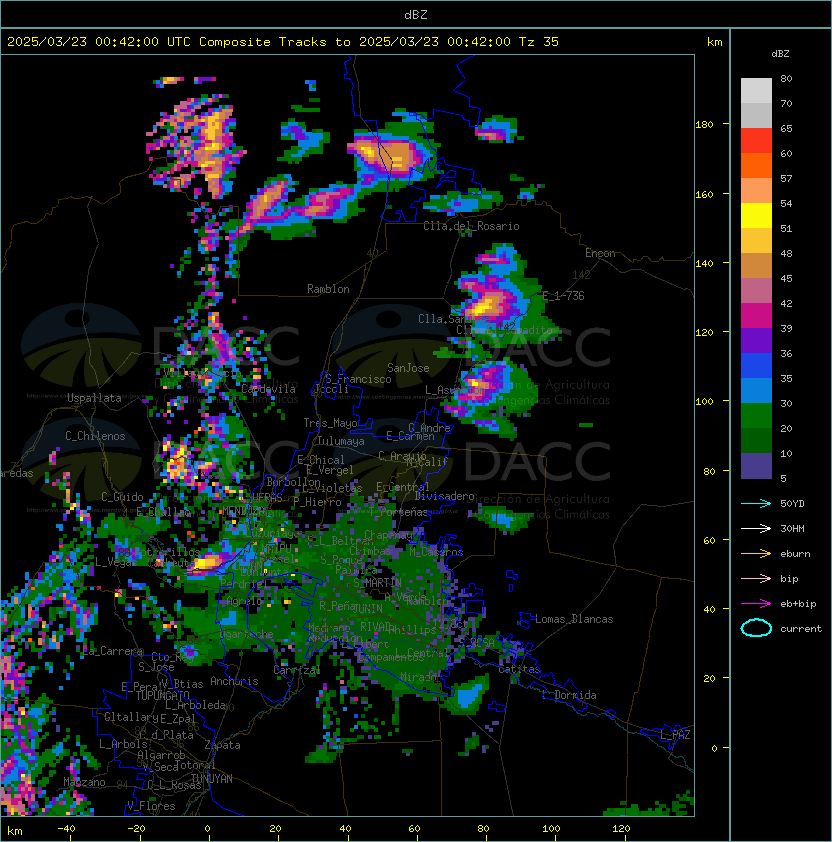The height and width of the screenshot is (842, 832).
Task: Click the 'L_Dormida' place label
Action: [x=569, y=695]
